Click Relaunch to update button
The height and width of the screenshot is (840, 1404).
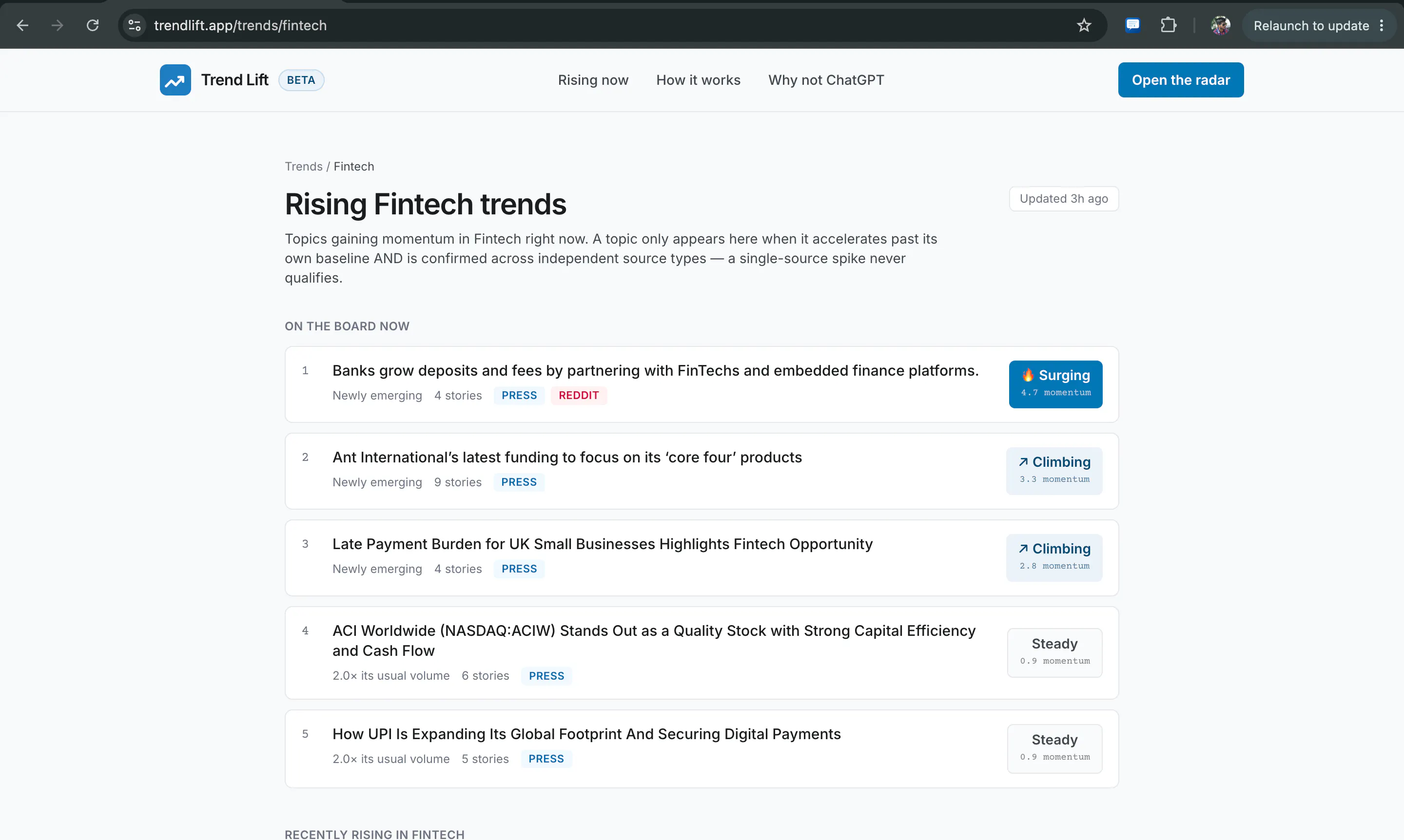tap(1311, 25)
